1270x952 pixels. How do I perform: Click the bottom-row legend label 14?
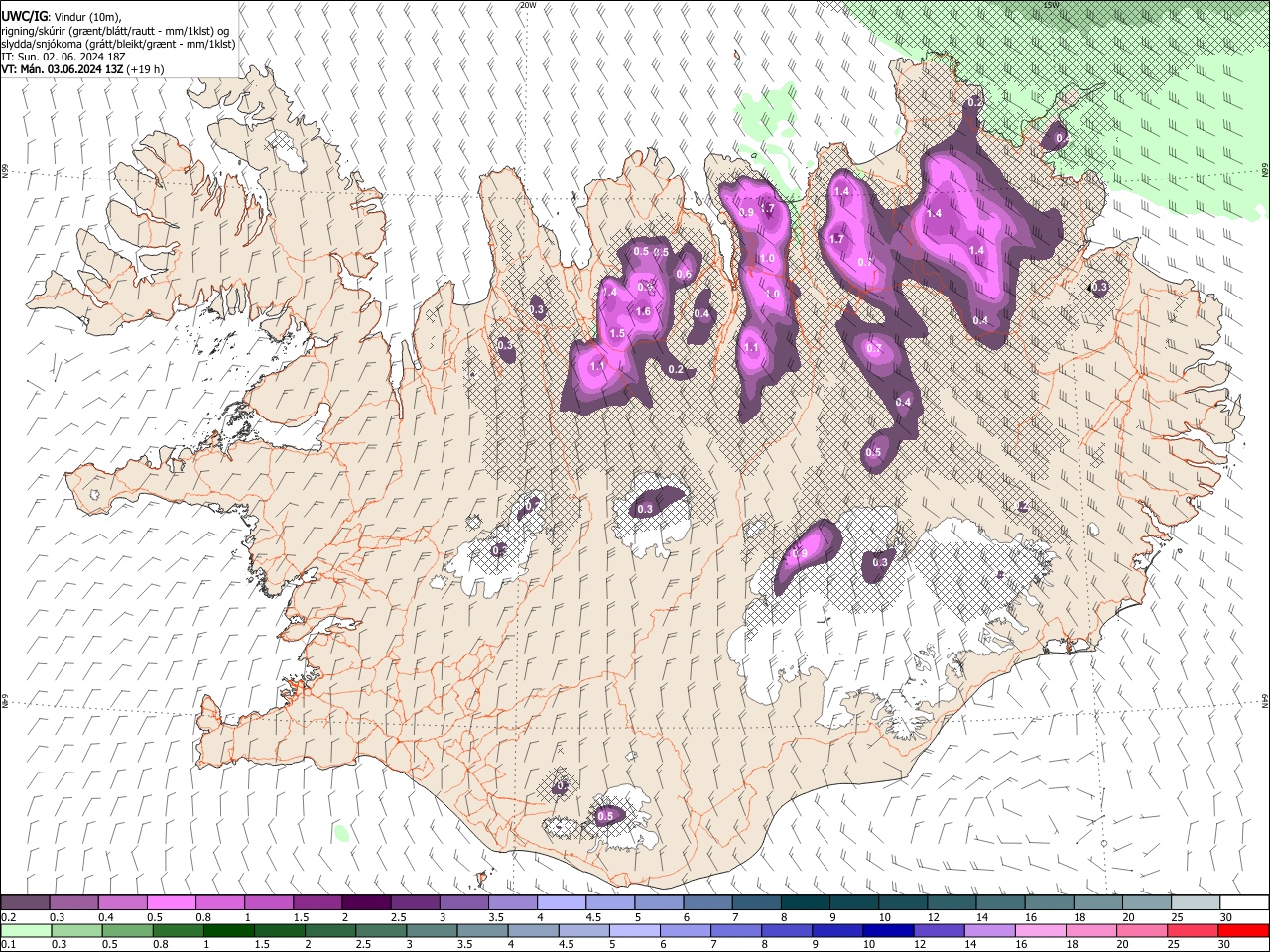pyautogui.click(x=971, y=945)
